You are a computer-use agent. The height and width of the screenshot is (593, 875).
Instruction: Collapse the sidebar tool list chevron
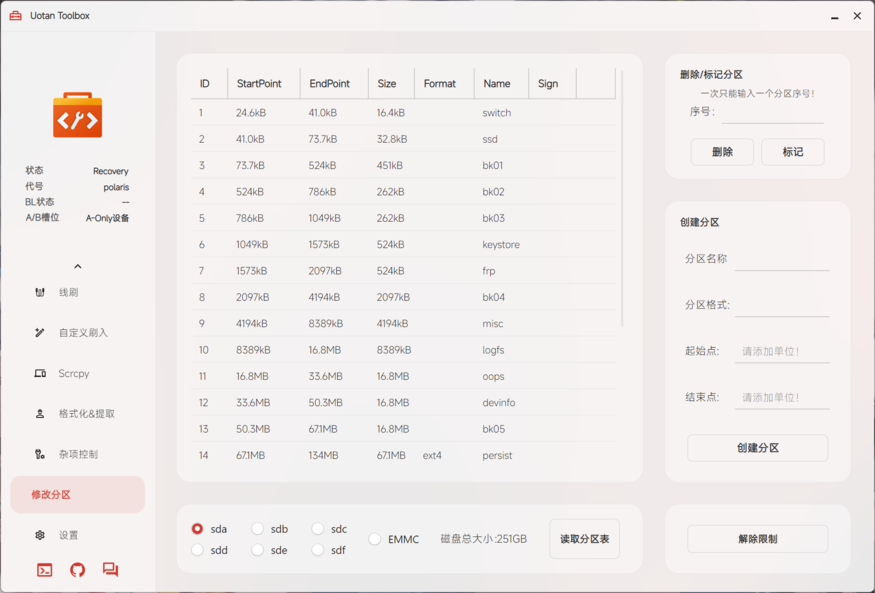click(77, 267)
